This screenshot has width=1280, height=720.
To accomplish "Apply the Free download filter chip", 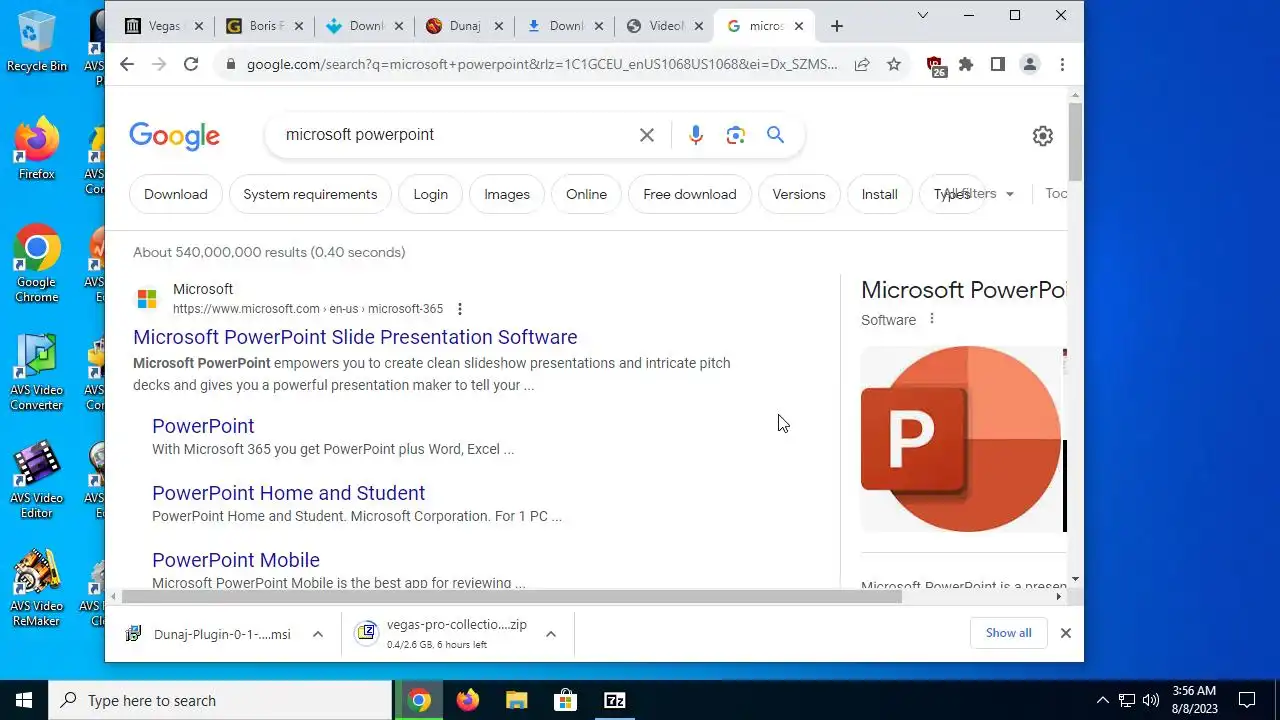I will (690, 194).
